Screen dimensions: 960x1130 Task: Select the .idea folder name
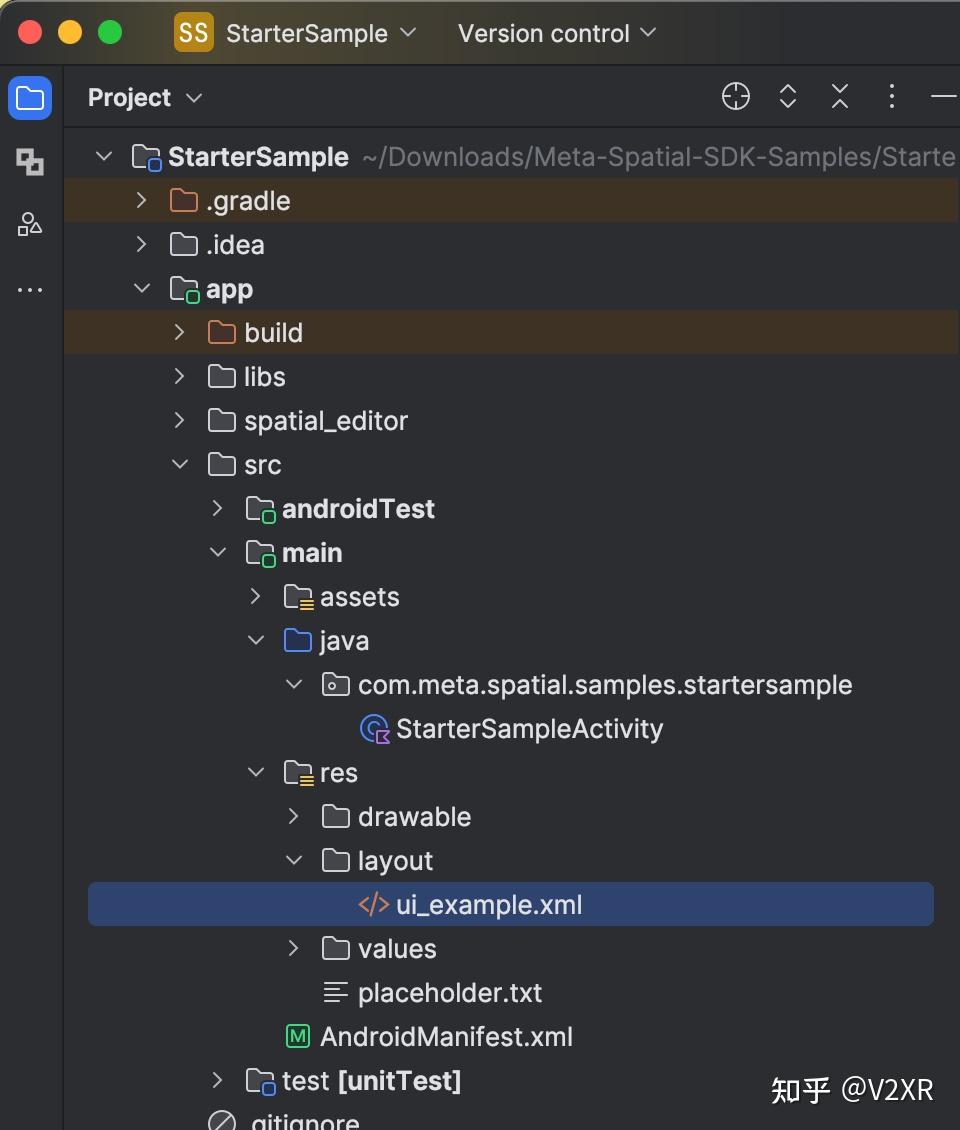click(x=235, y=245)
